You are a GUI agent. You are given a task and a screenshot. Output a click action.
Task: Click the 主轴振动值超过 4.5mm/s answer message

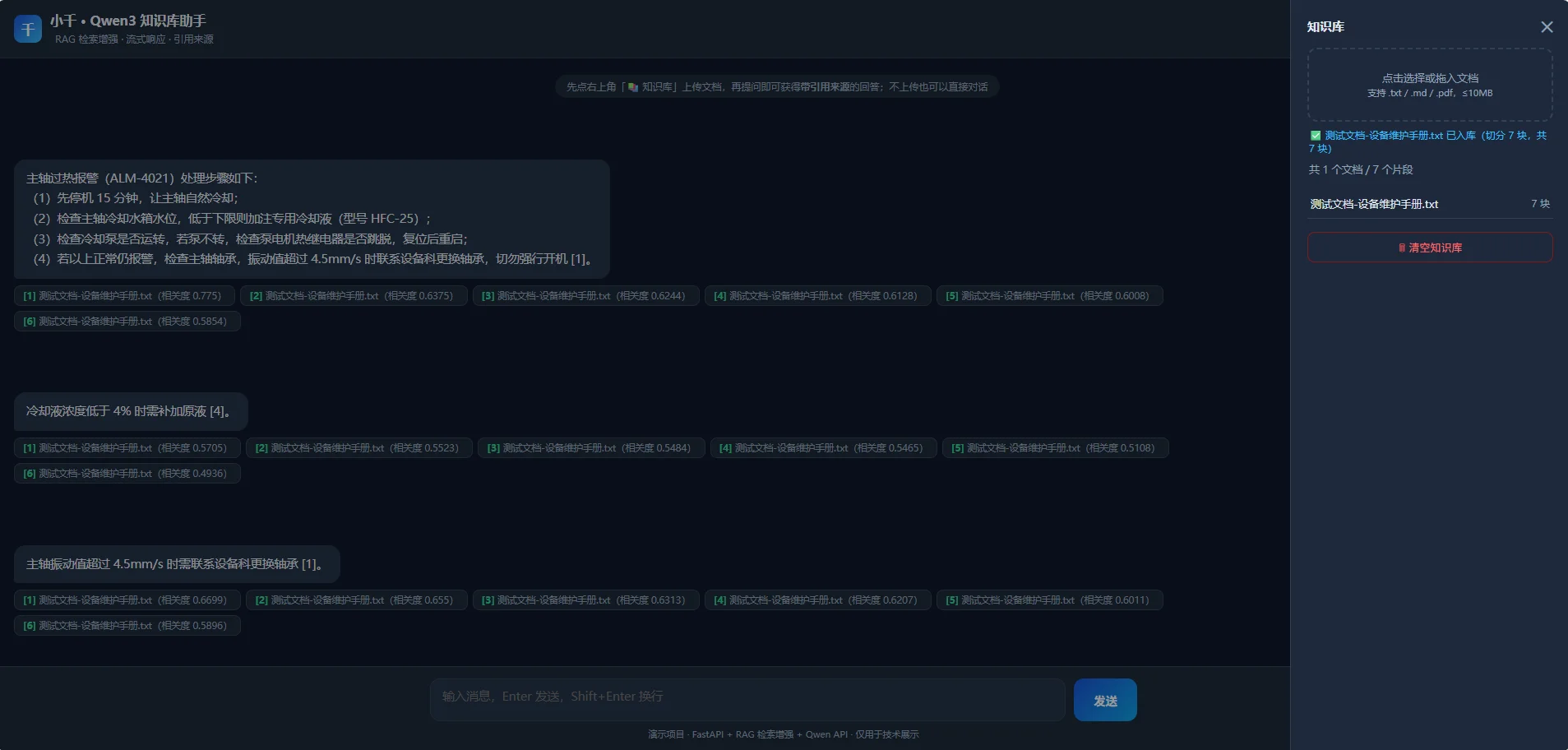[x=177, y=564]
